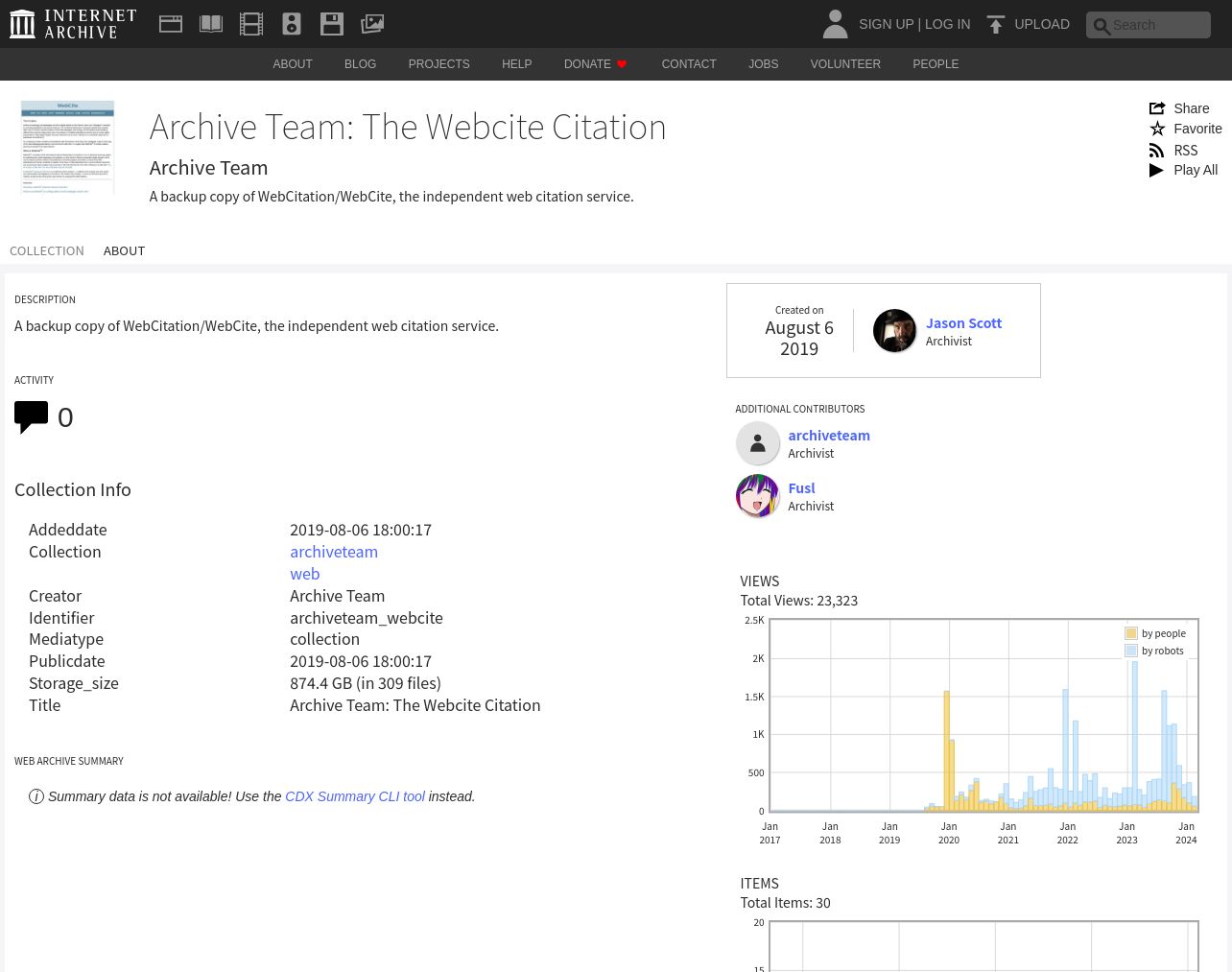Open the Video film strip icon

coord(251,24)
